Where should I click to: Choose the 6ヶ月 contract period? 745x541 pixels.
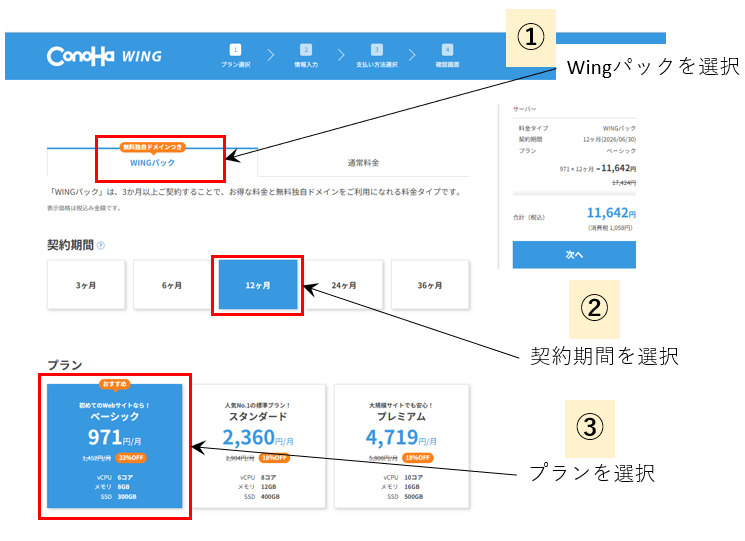click(172, 285)
